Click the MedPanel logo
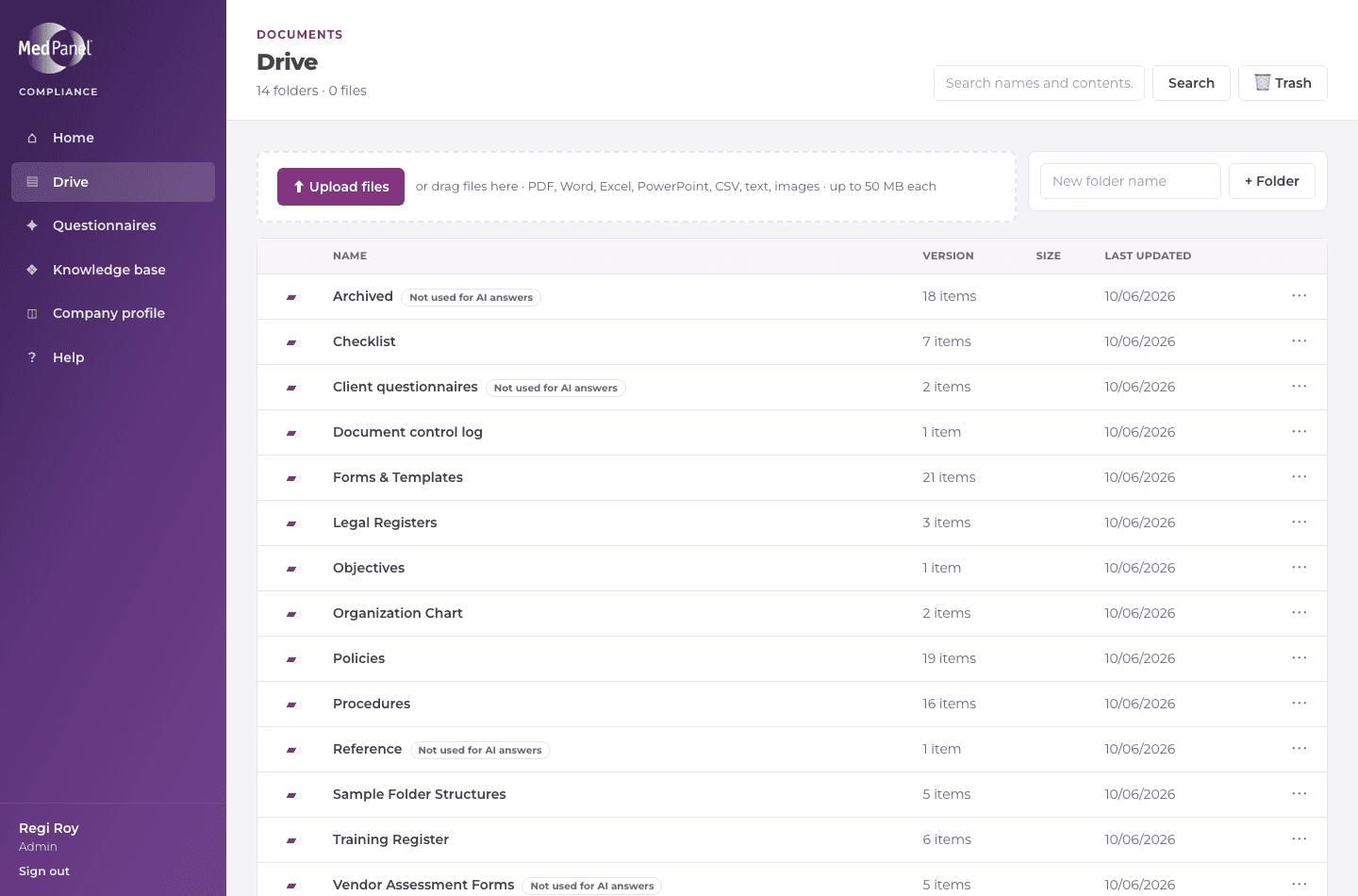 (55, 47)
